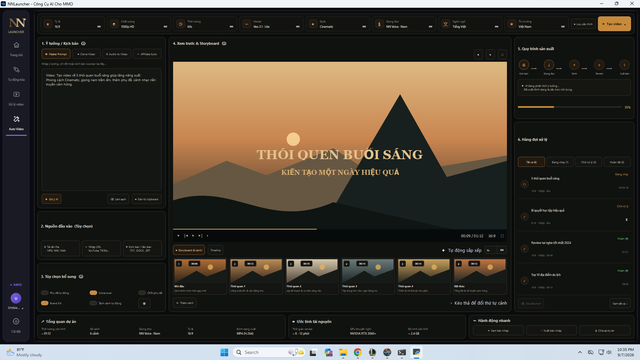This screenshot has width=640, height=360.
Task: Open the Tiếng Việt language dropdown
Action: pyautogui.click(x=470, y=24)
